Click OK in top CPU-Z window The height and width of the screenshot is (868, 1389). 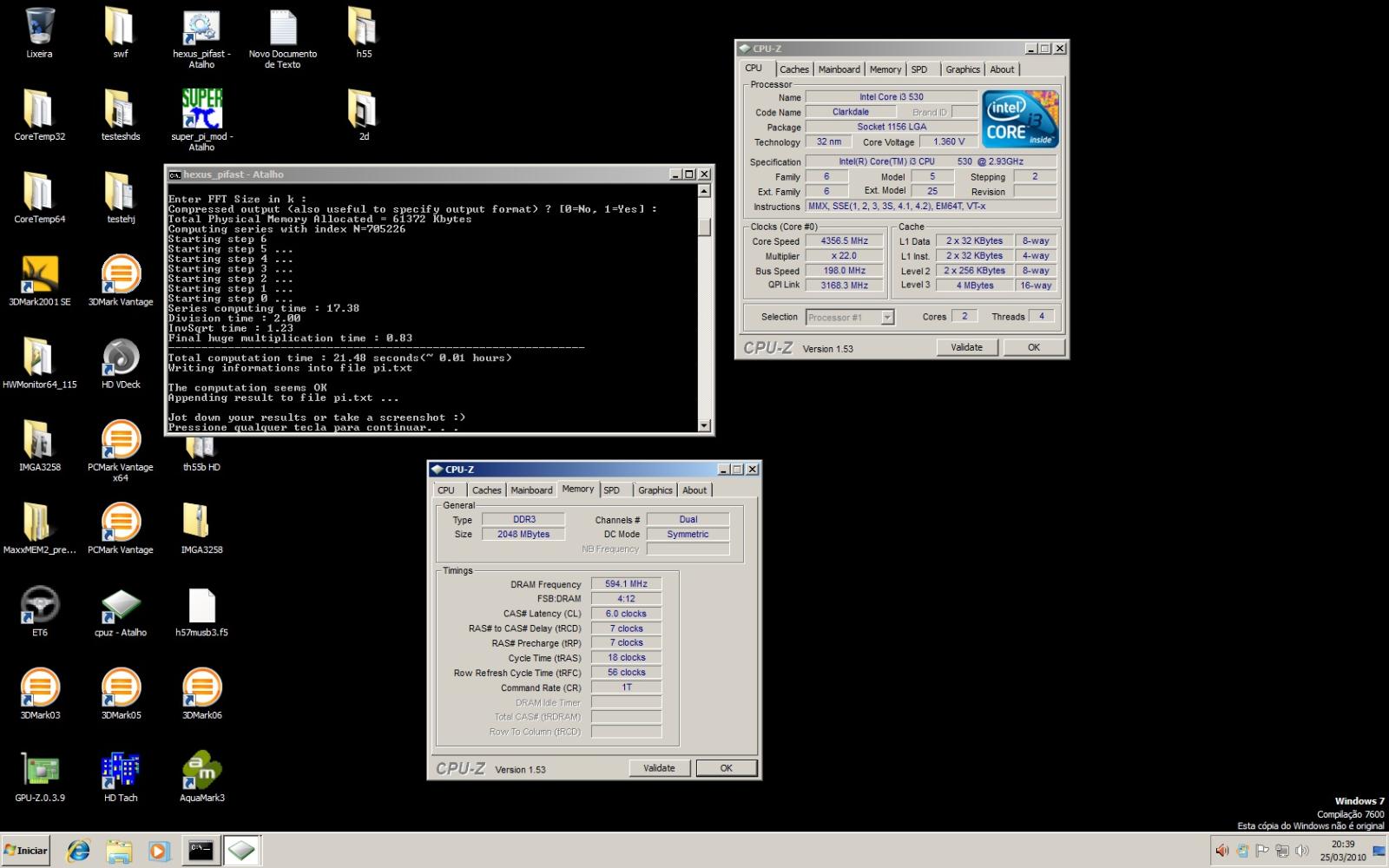(x=1033, y=347)
